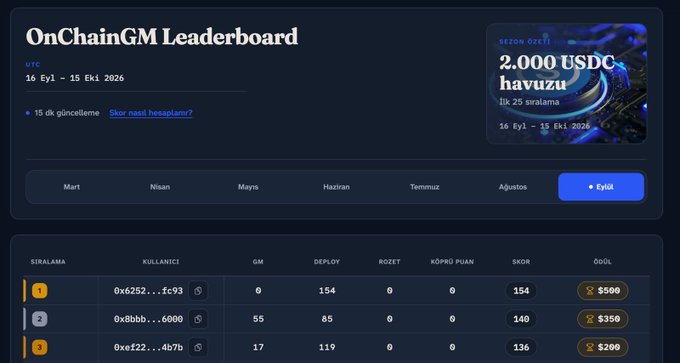
Task: Click the bronze rank 3 badge
Action: 39,347
